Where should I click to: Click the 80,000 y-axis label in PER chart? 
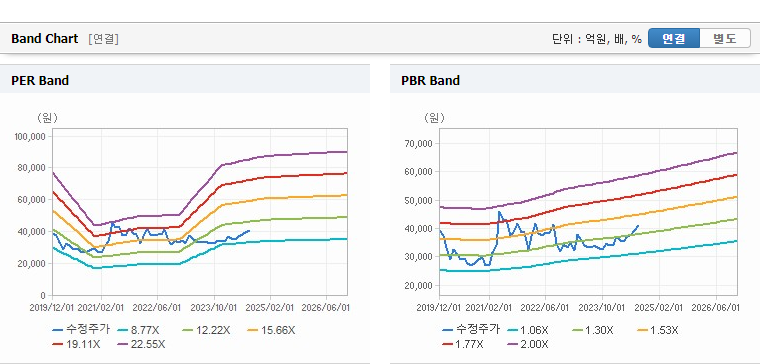[x=32, y=168]
